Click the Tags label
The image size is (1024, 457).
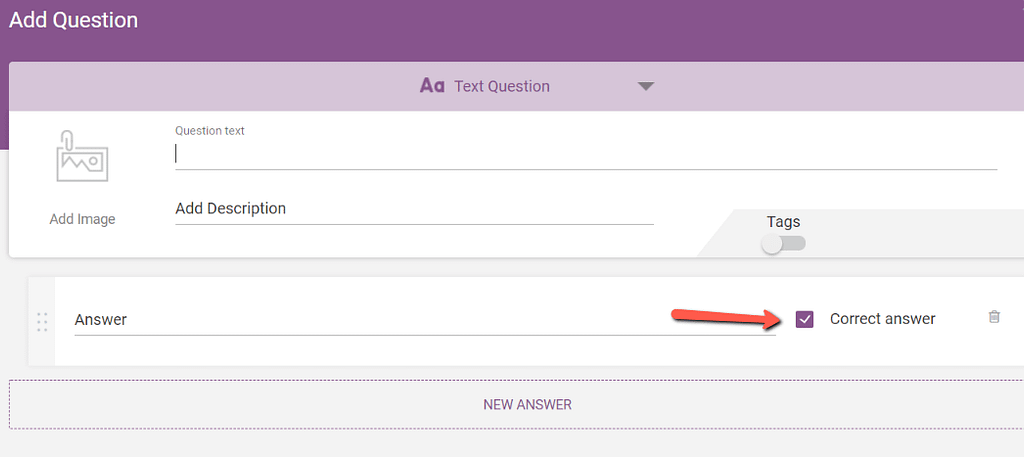point(783,222)
